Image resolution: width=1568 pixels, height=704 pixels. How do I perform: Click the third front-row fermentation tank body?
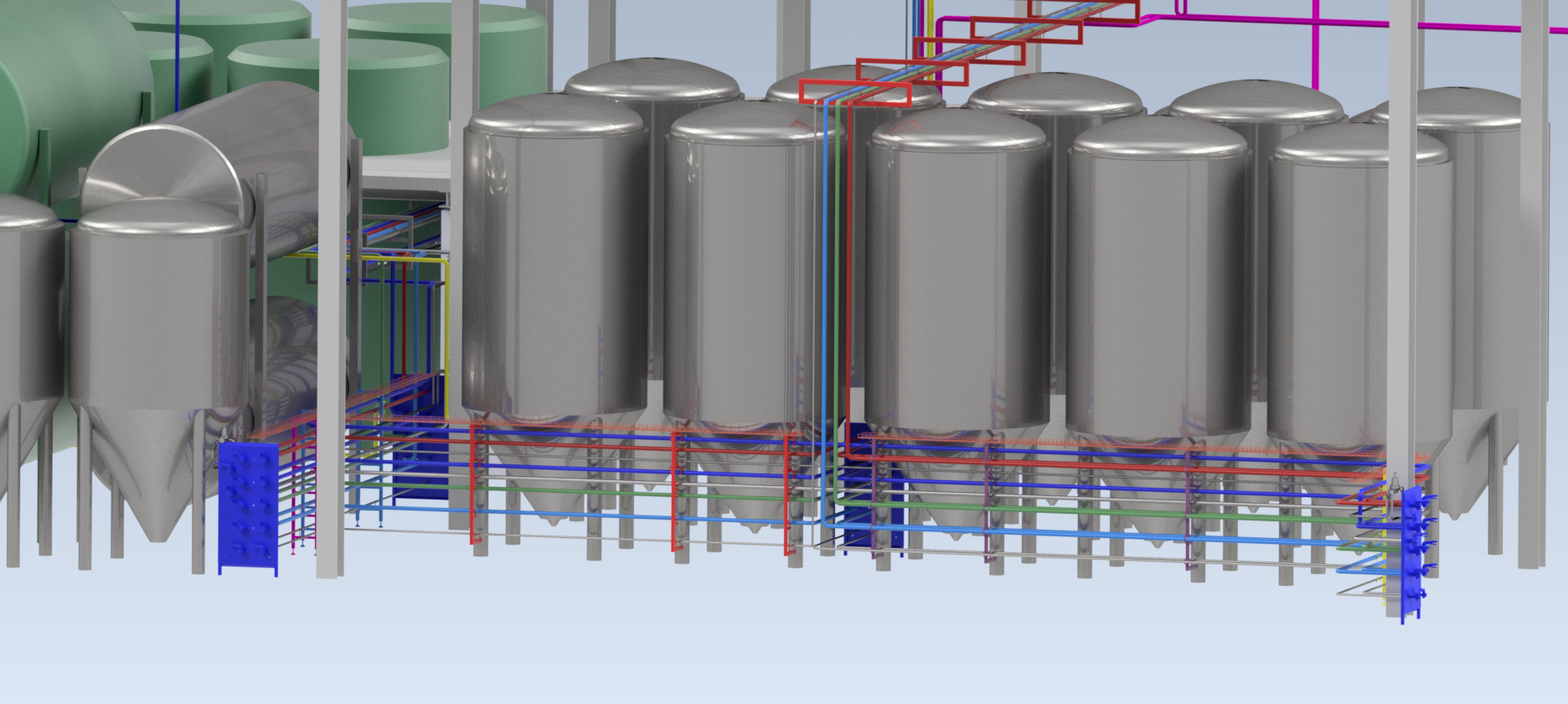point(955,277)
